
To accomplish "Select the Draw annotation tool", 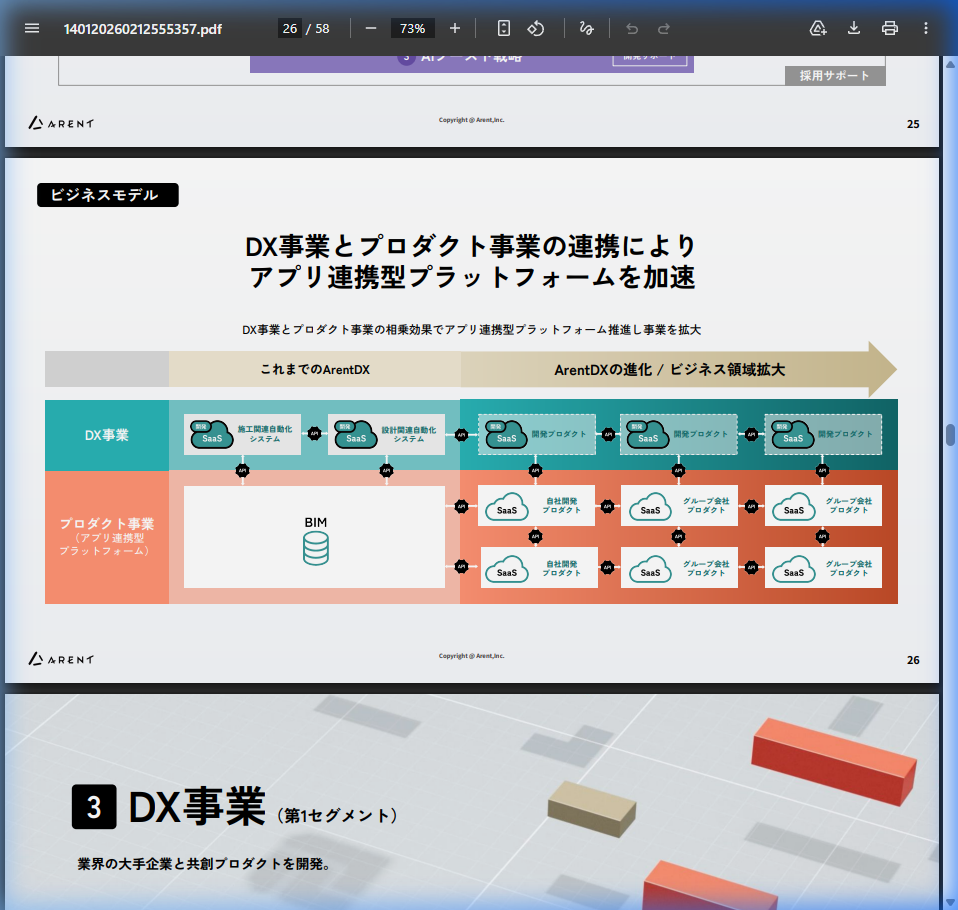I will (x=587, y=28).
